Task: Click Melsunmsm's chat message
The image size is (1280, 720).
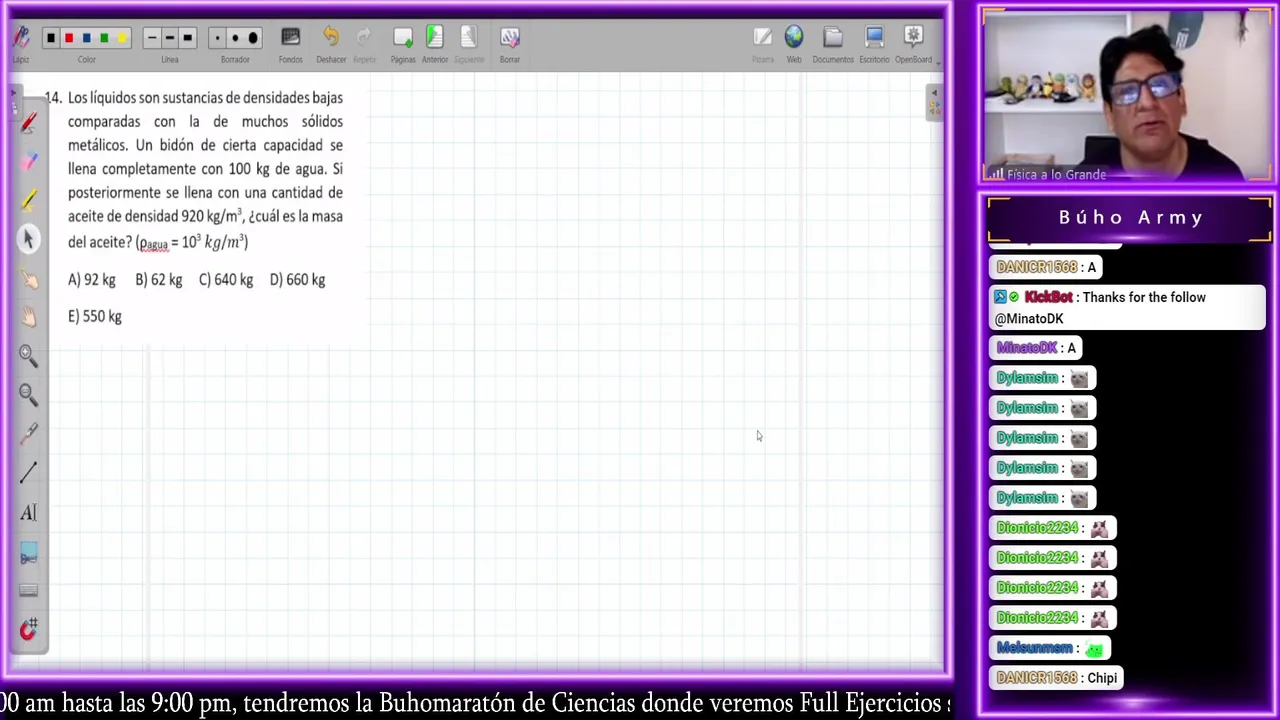Action: pyautogui.click(x=1050, y=648)
